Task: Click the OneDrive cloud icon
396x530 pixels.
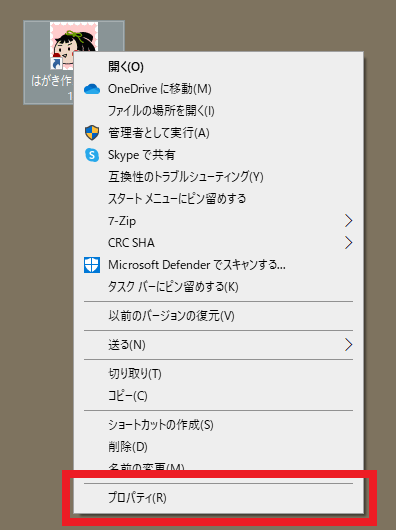Action: click(x=92, y=89)
